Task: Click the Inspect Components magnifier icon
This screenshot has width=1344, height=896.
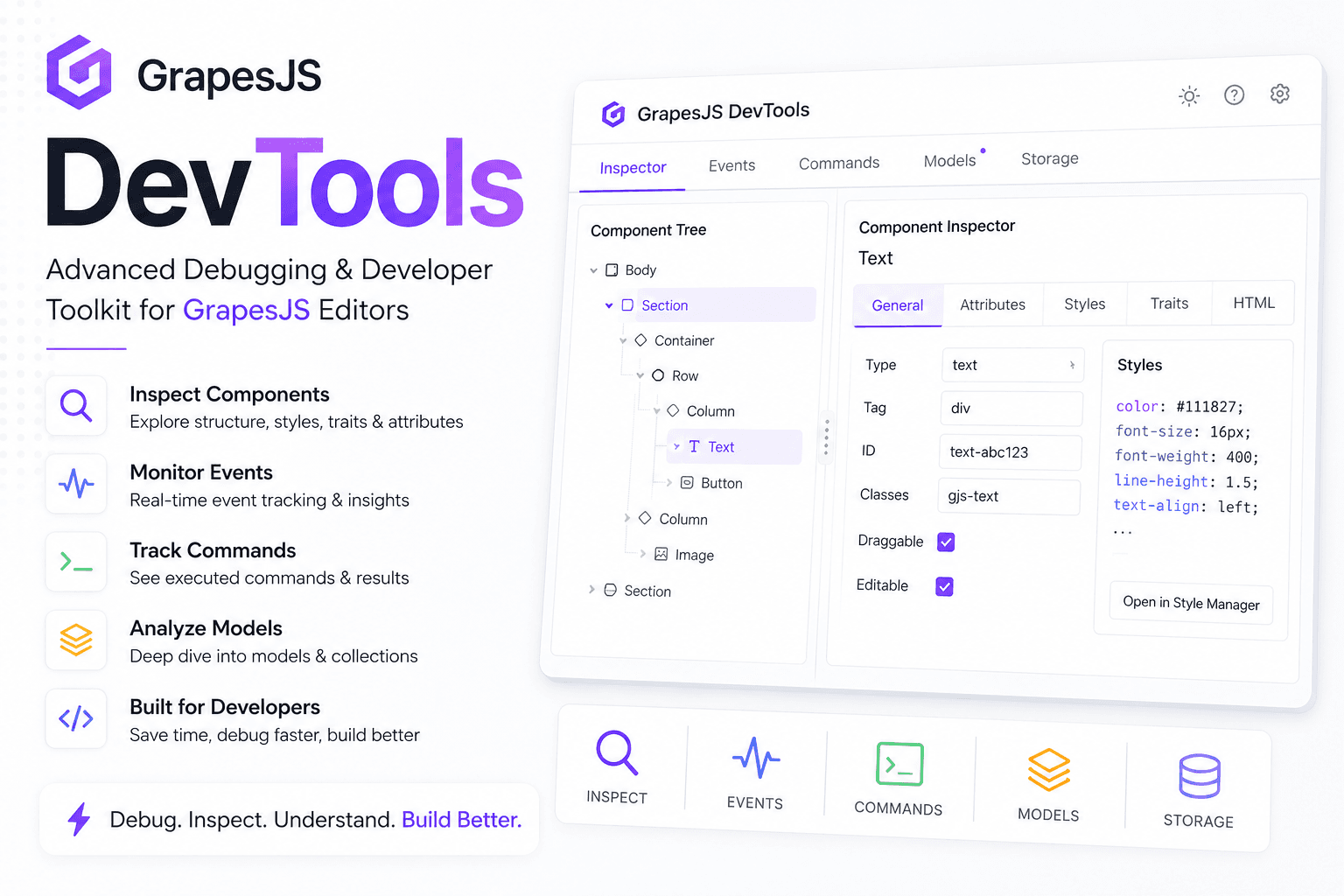Action: 76,406
